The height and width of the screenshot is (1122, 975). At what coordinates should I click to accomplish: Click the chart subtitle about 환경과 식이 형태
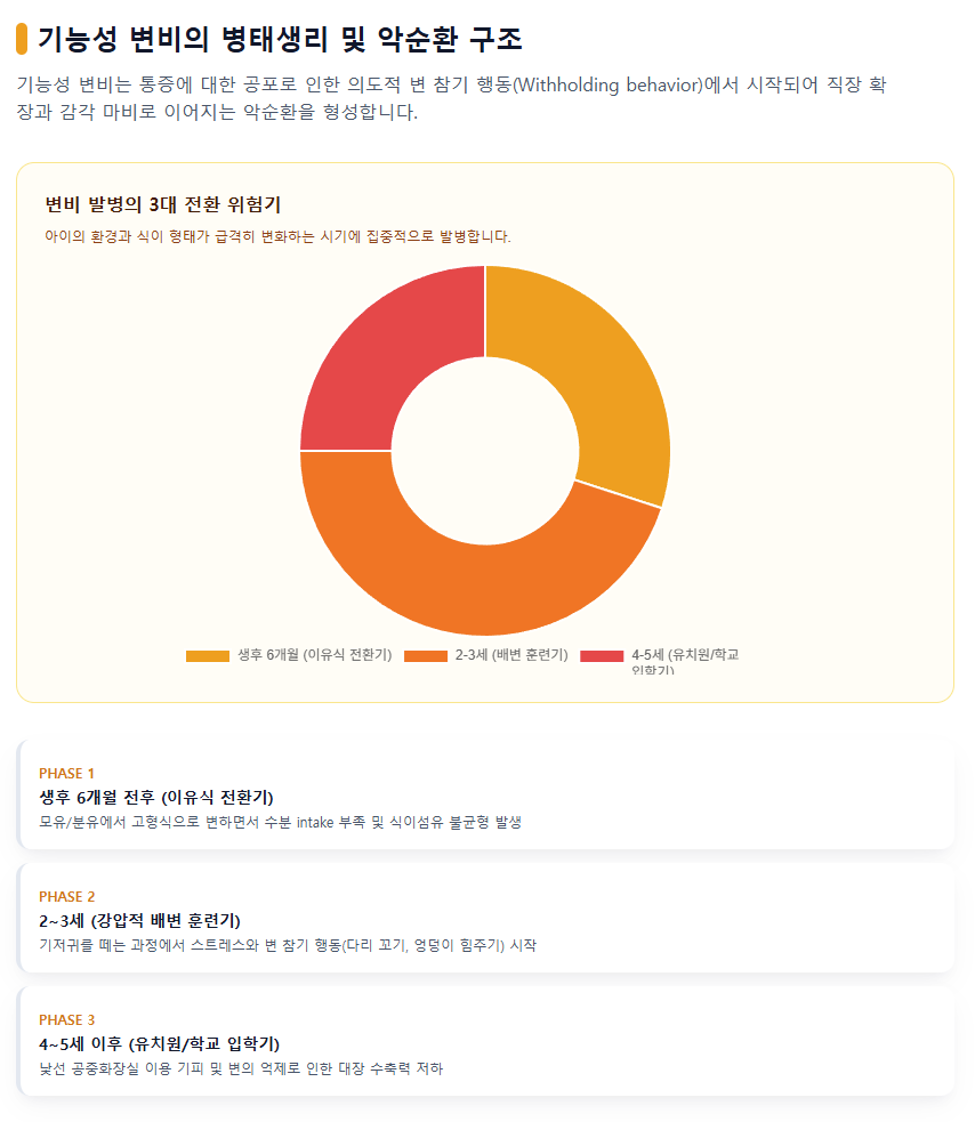coord(278,237)
